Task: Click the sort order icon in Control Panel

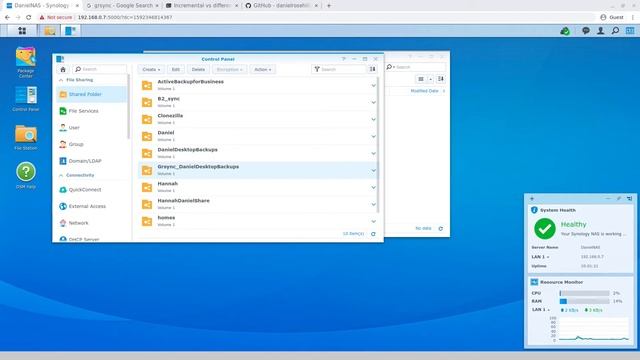Action: (373, 69)
